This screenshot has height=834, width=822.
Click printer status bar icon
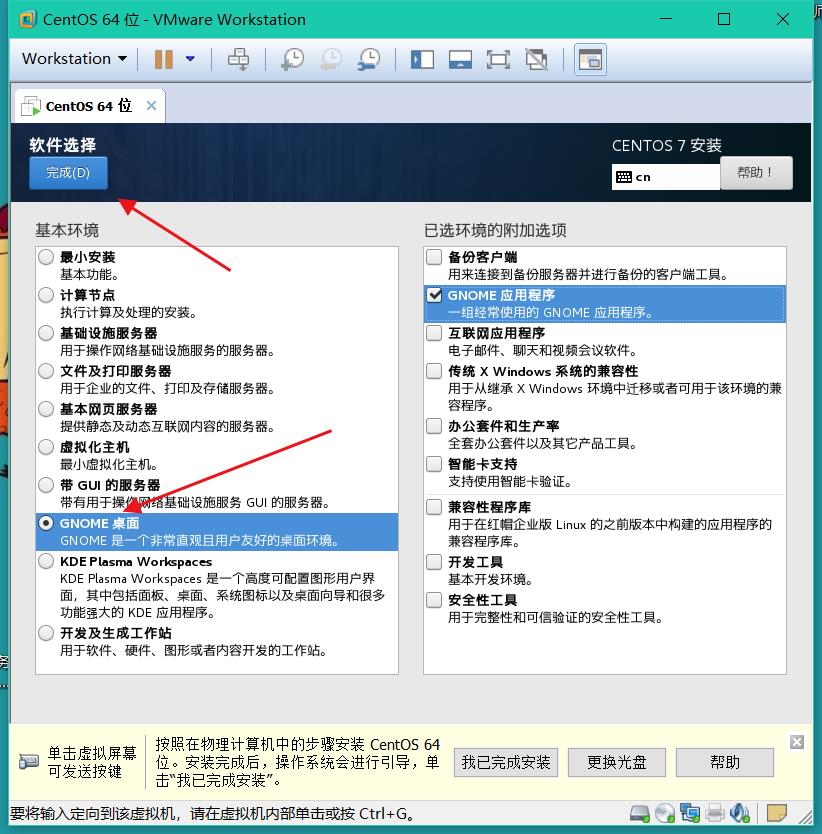click(715, 813)
